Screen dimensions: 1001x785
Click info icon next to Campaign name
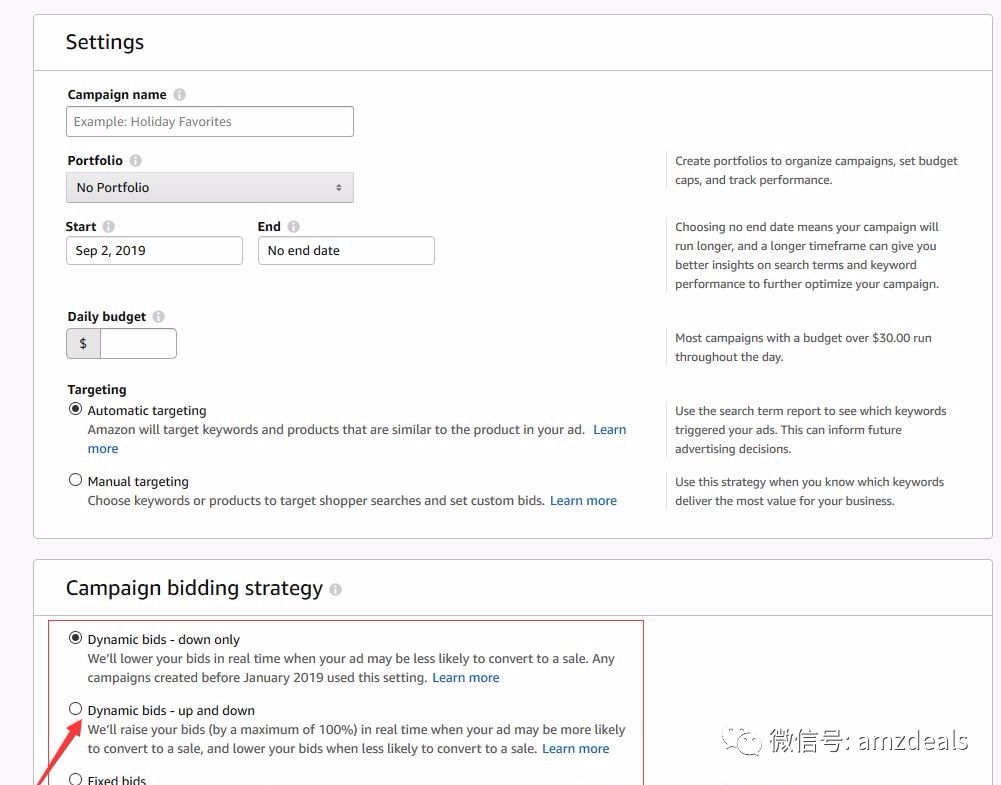pyautogui.click(x=179, y=95)
